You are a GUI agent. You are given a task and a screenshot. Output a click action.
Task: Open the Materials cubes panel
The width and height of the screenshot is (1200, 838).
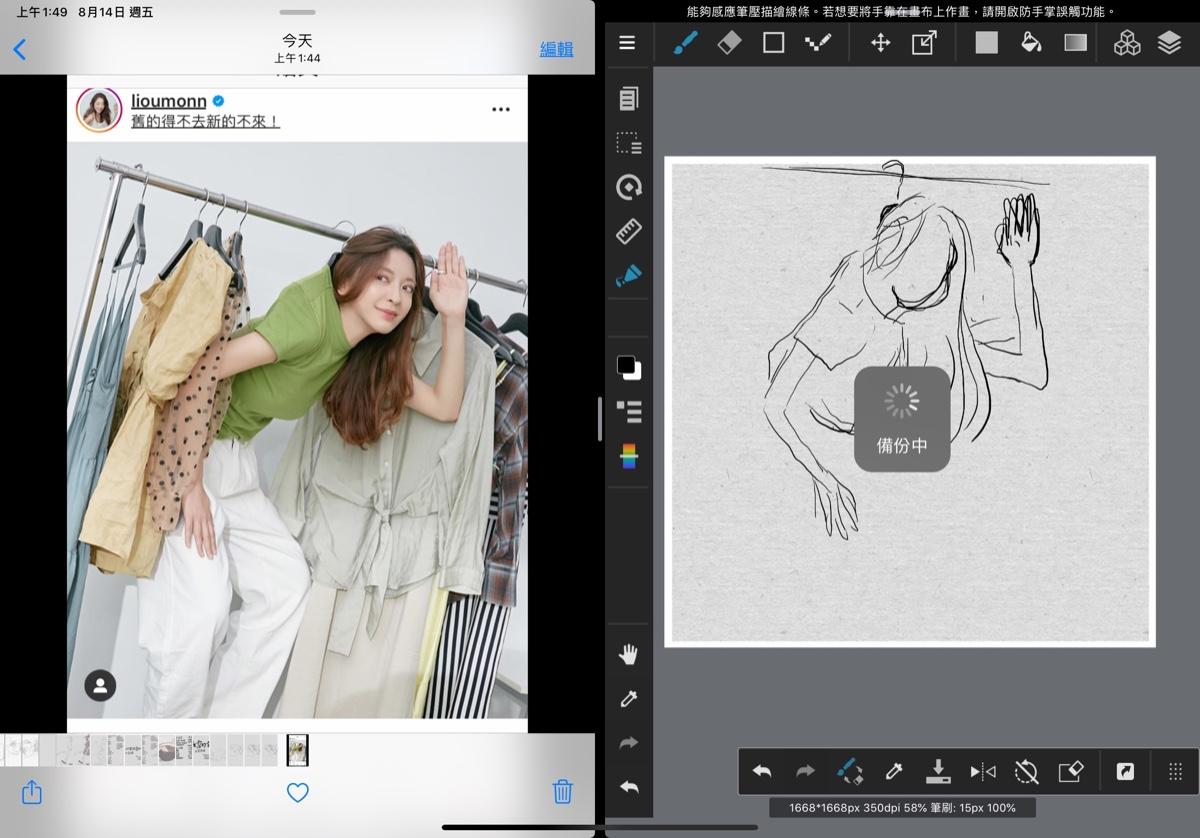point(1127,43)
